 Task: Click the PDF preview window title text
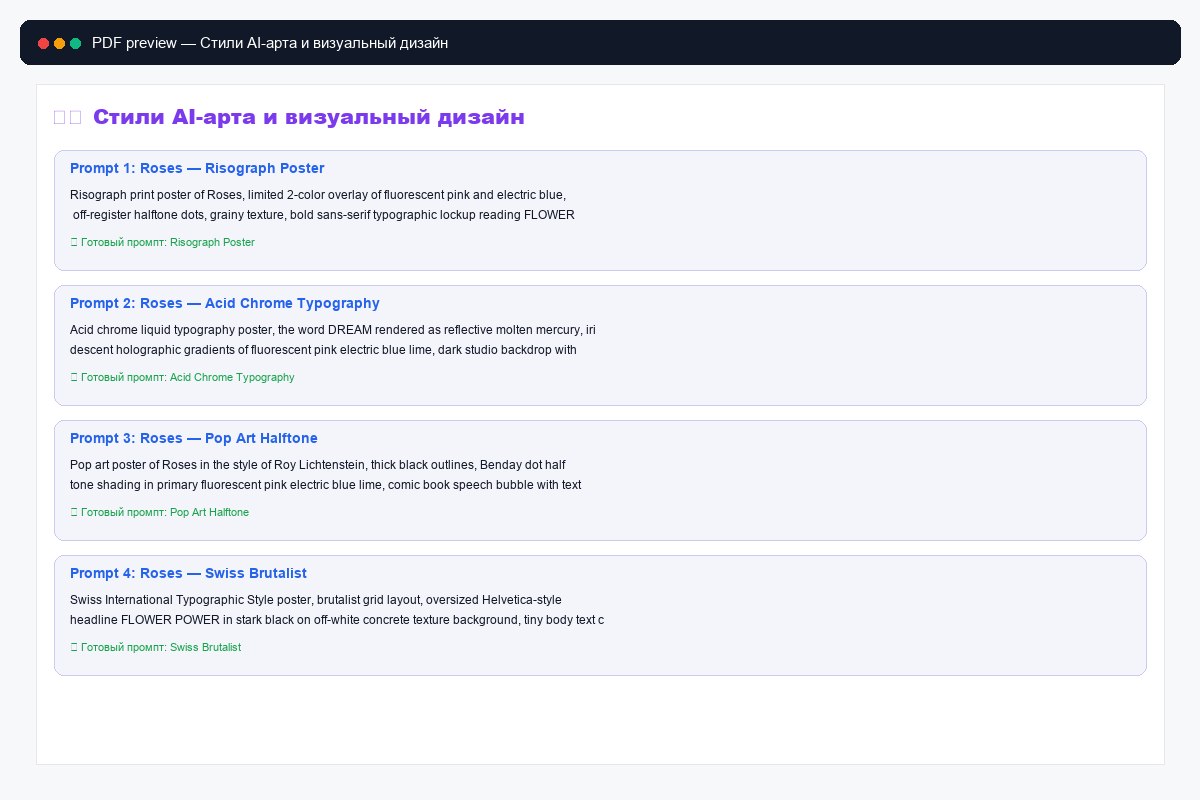(270, 43)
